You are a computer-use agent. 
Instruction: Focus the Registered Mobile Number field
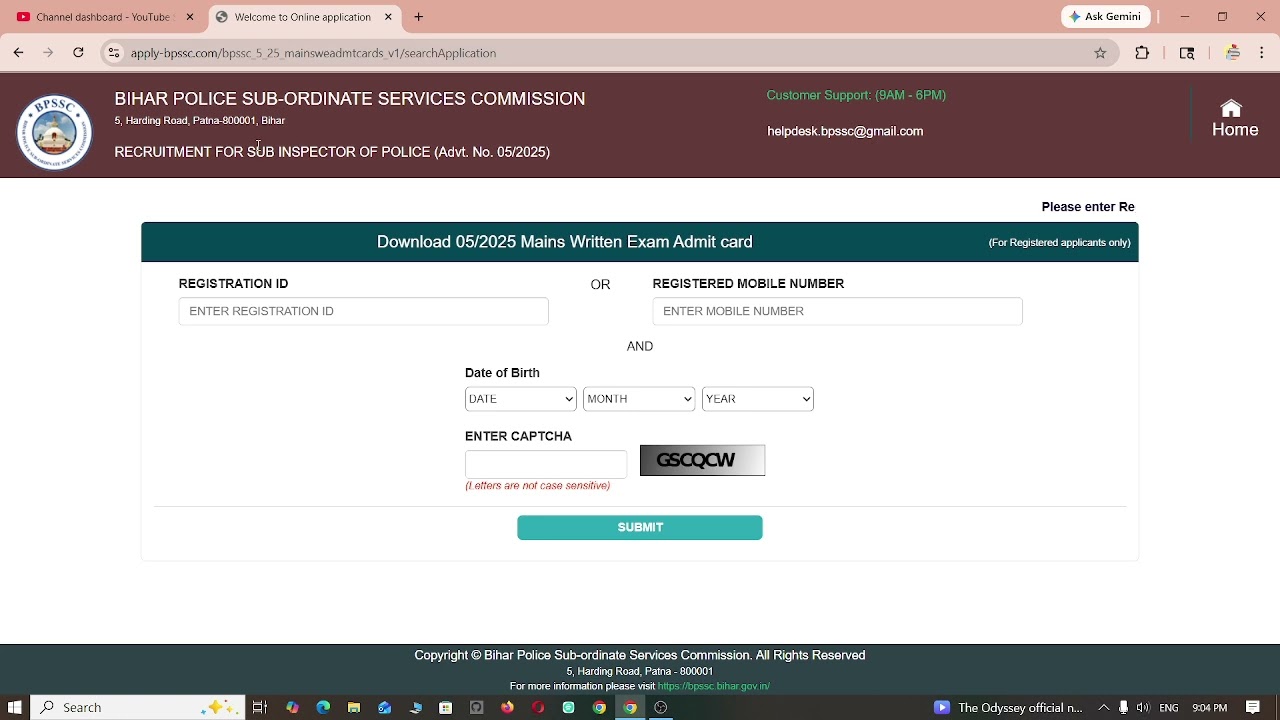[x=838, y=311]
